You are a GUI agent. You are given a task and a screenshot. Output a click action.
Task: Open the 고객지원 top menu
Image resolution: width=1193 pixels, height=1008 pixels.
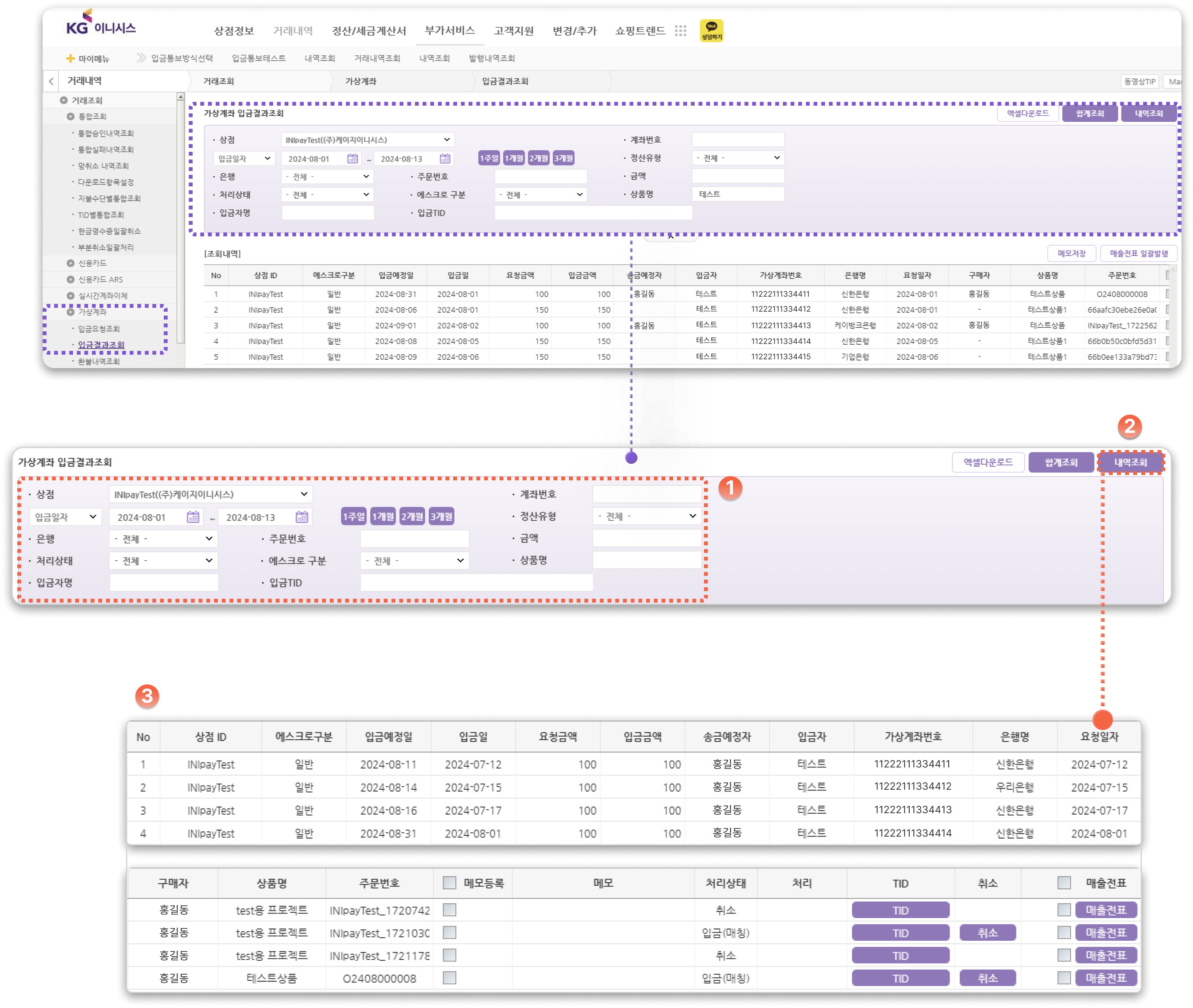[x=513, y=31]
